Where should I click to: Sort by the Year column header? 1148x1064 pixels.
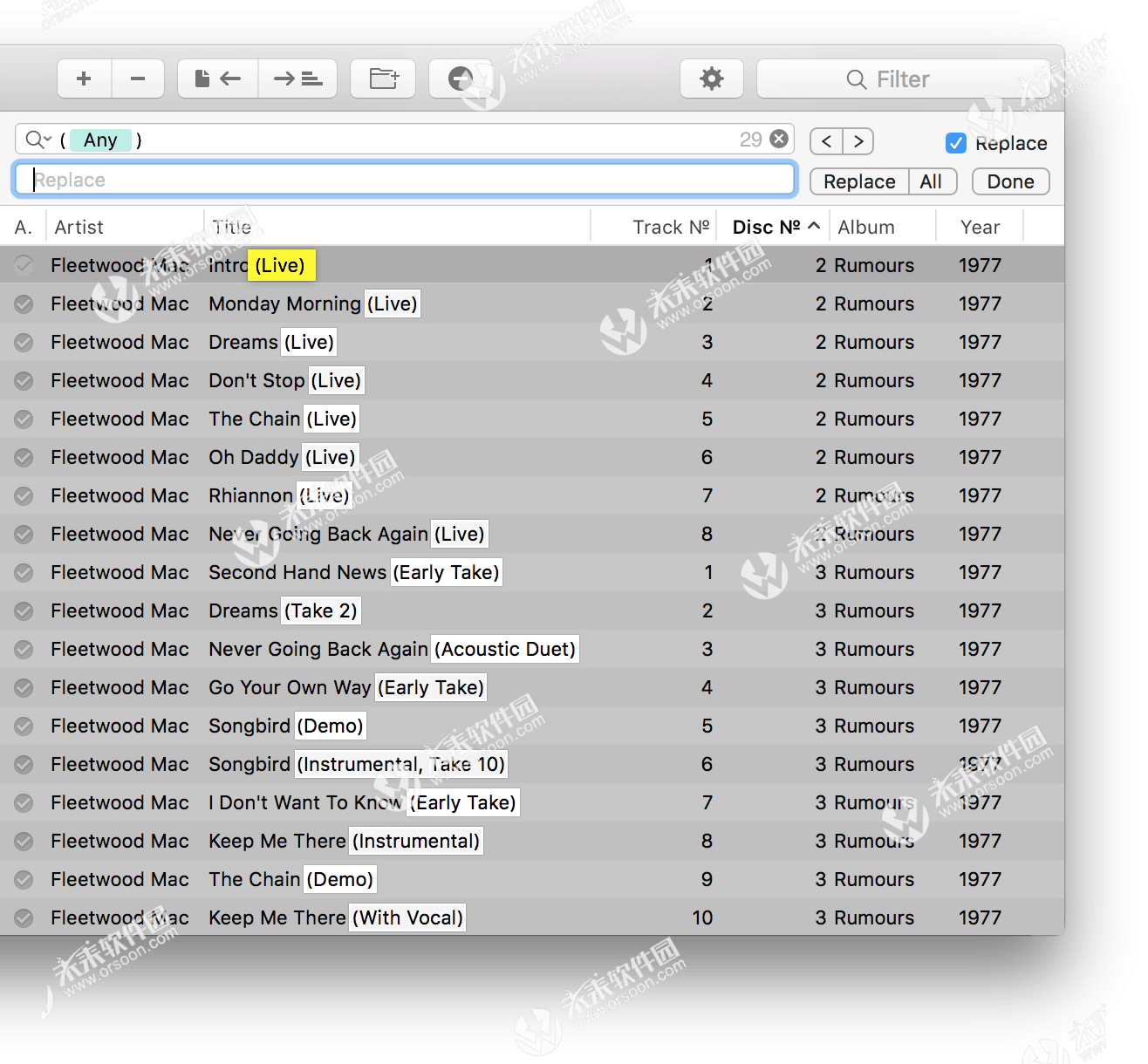pyautogui.click(x=980, y=227)
